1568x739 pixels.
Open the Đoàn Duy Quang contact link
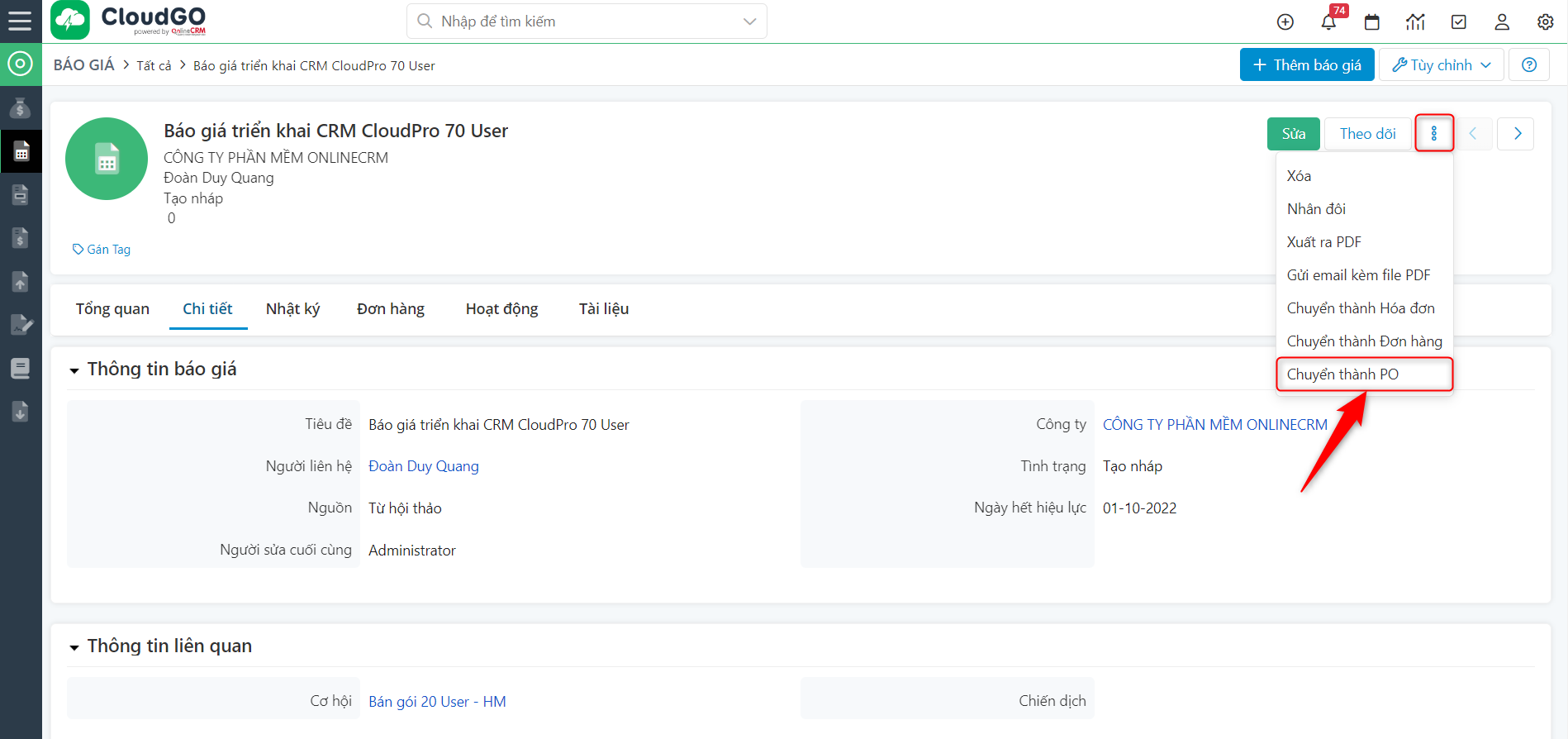click(x=423, y=466)
